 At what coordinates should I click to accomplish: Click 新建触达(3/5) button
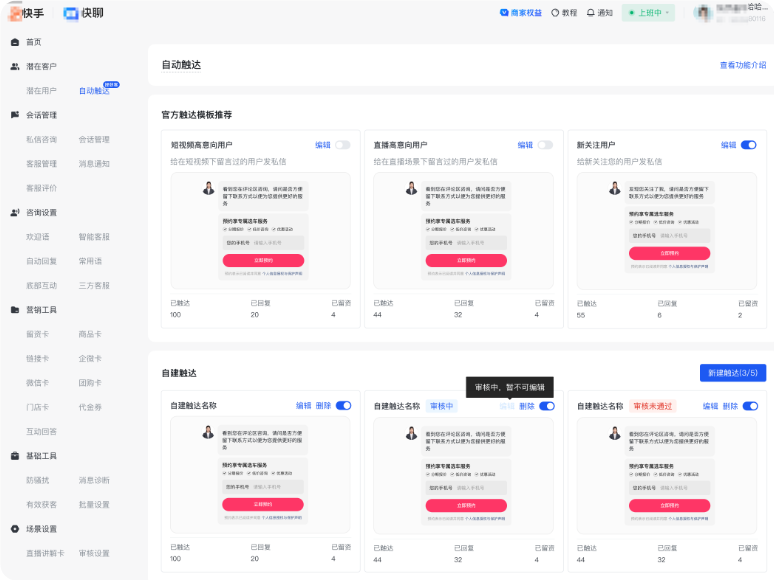point(733,373)
